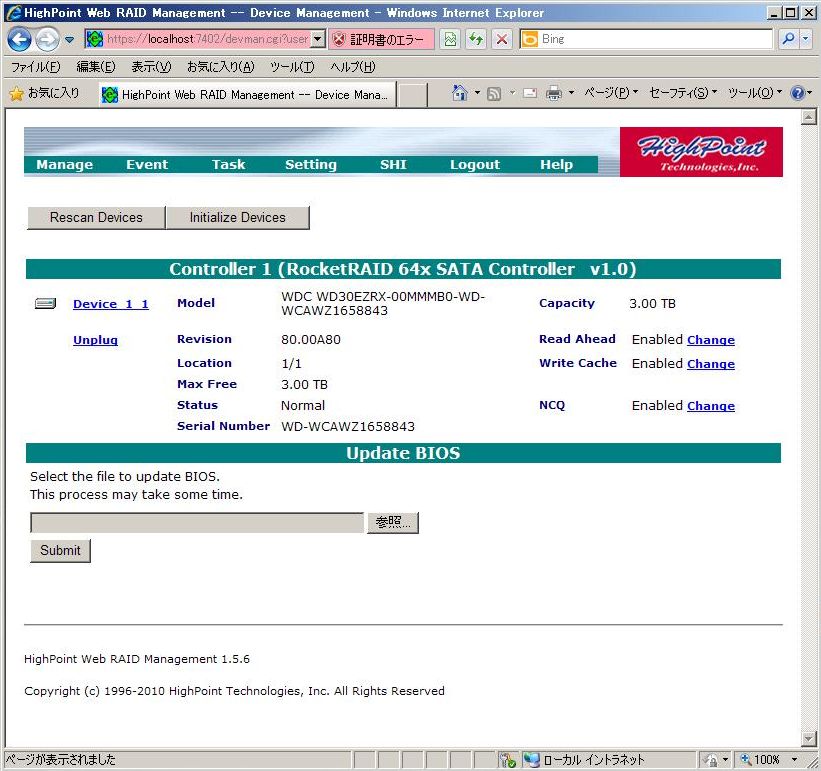The width and height of the screenshot is (821, 771).
Task: Open the 表示(V) menu
Action: (151, 67)
